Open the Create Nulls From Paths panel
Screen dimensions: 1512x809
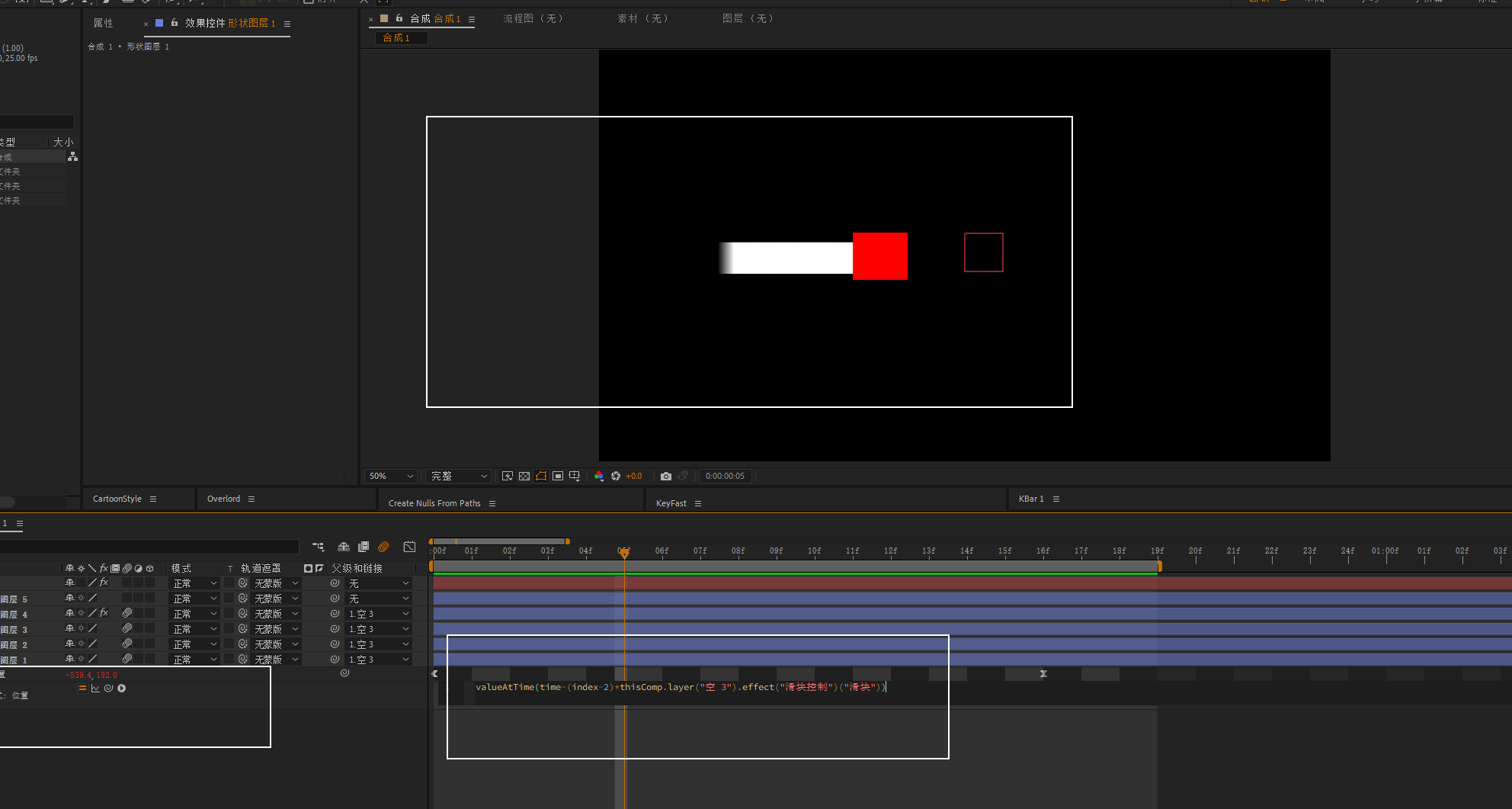point(434,503)
